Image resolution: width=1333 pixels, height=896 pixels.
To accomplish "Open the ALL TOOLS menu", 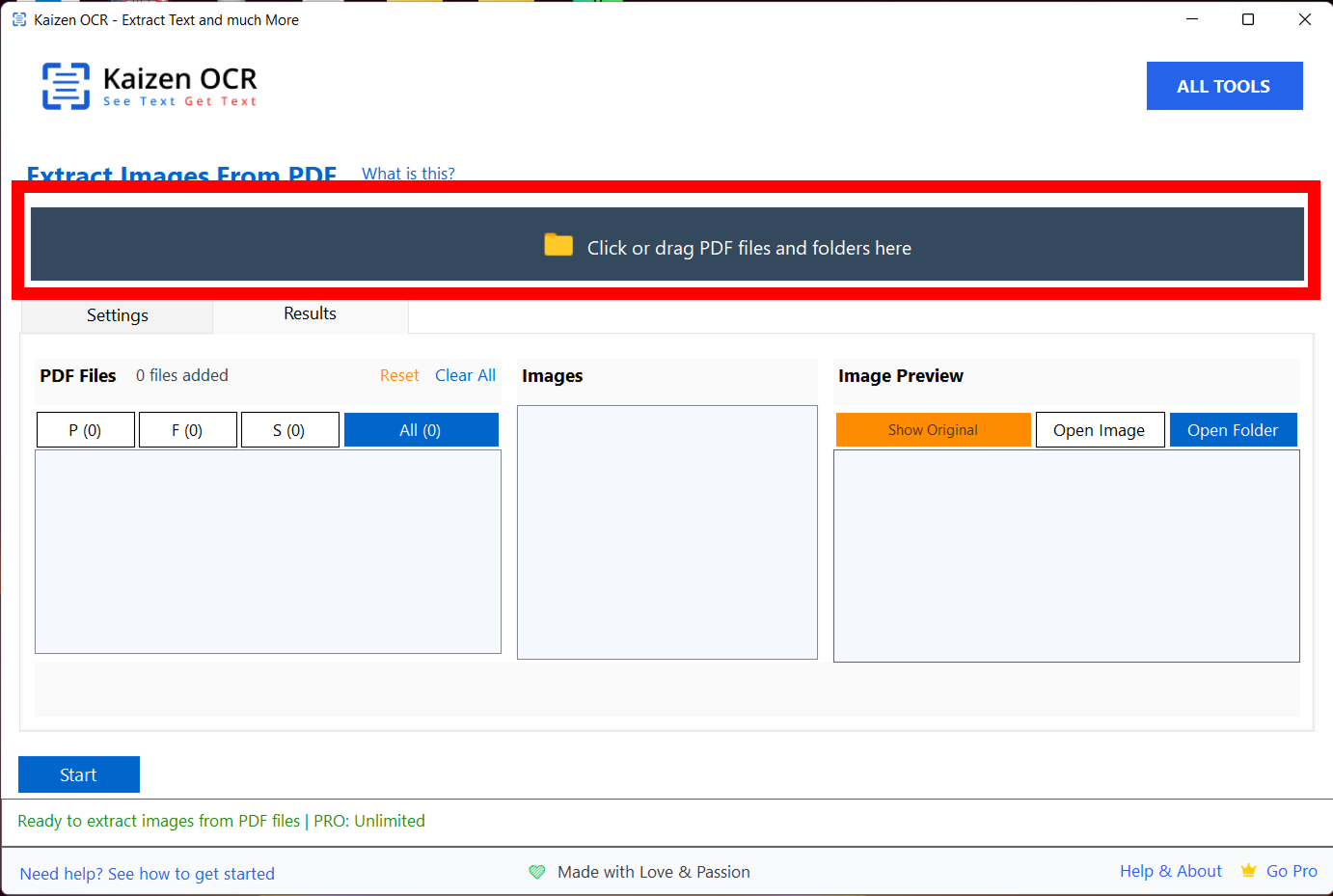I will click(1223, 86).
